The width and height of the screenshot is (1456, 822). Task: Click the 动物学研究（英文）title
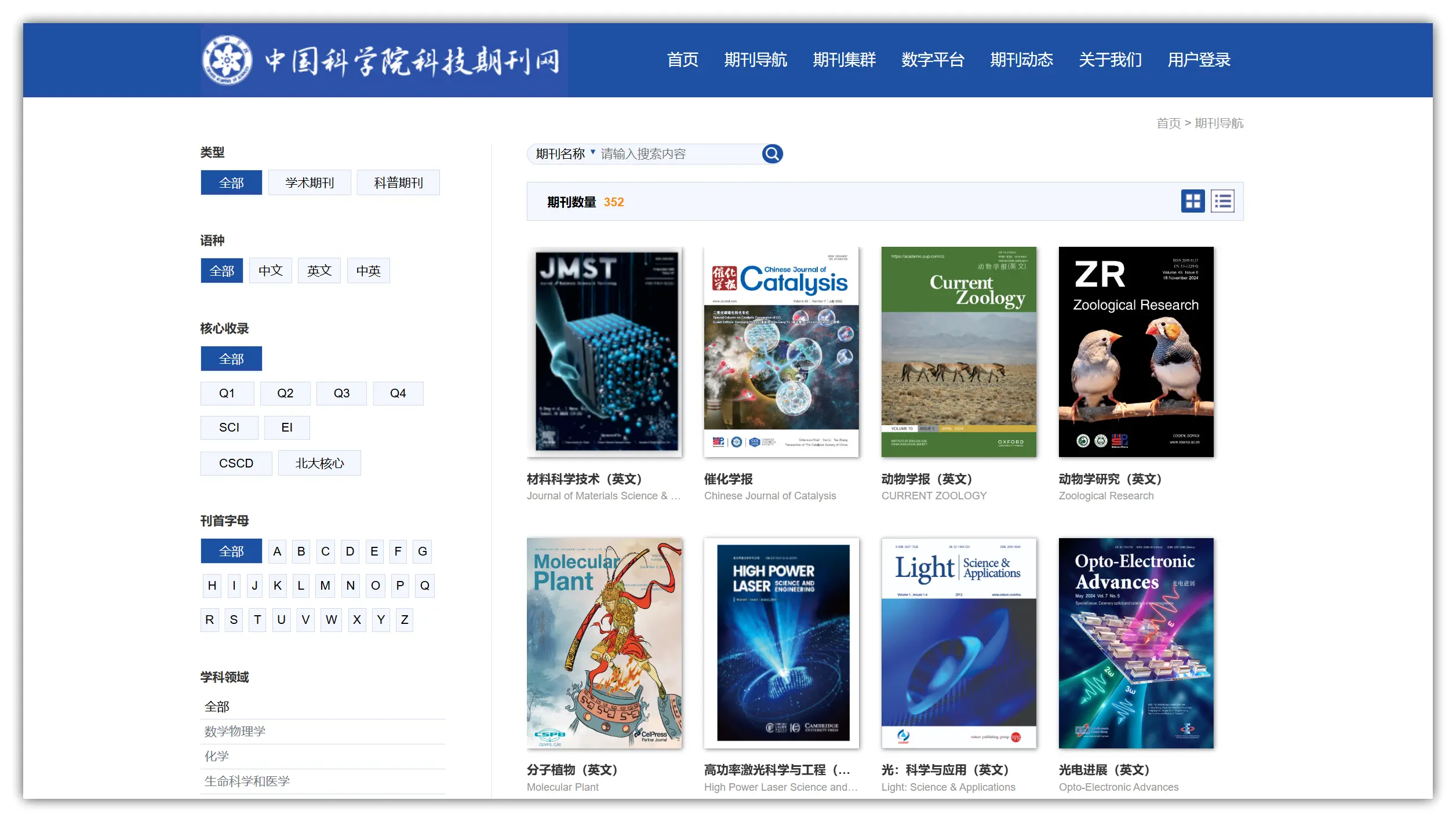(1111, 479)
